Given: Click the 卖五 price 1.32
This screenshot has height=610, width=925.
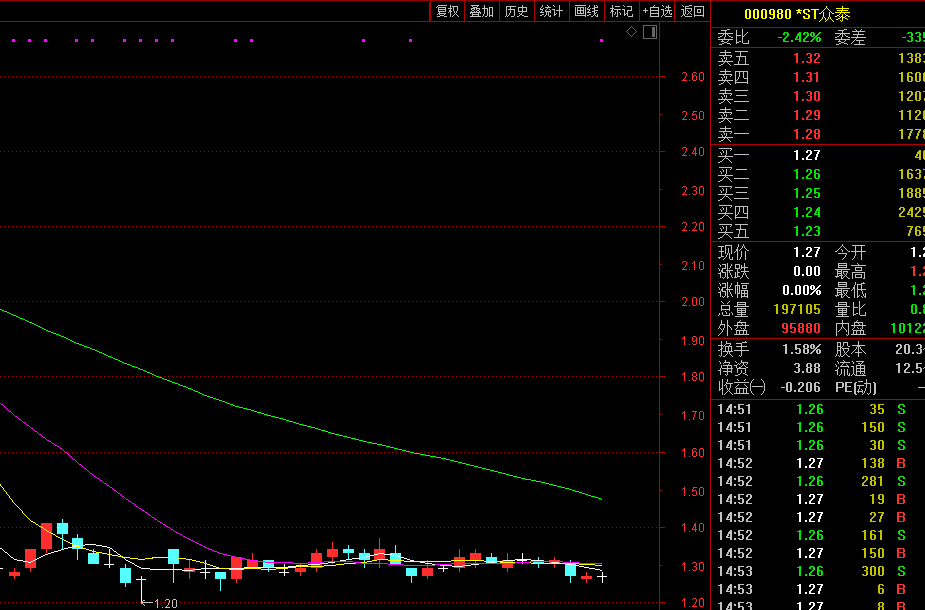Looking at the screenshot, I should [806, 59].
